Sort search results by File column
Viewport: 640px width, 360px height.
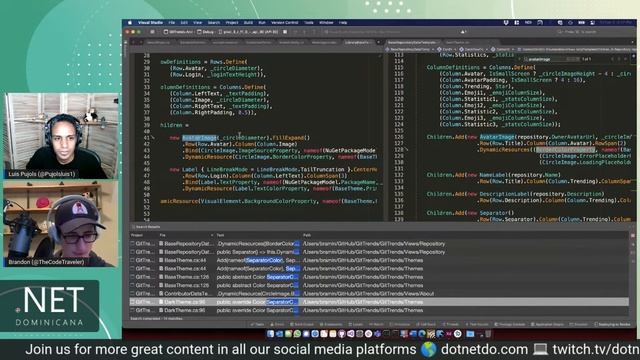[163, 236]
